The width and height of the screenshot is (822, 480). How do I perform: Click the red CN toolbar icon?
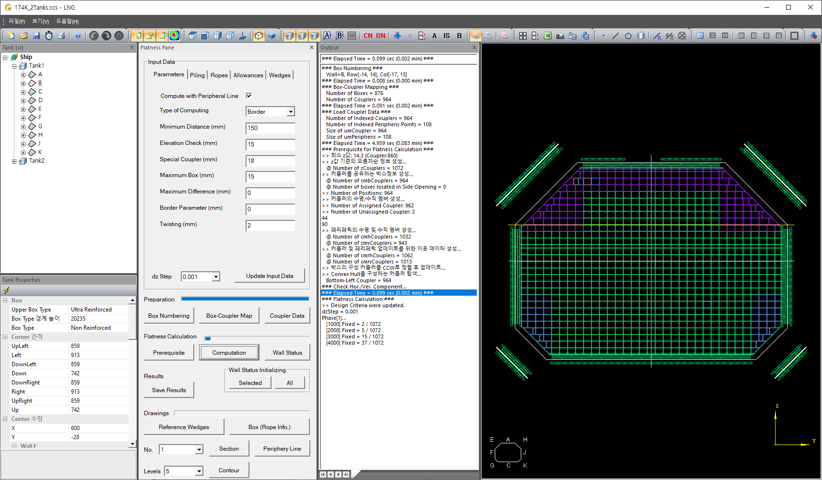point(367,36)
